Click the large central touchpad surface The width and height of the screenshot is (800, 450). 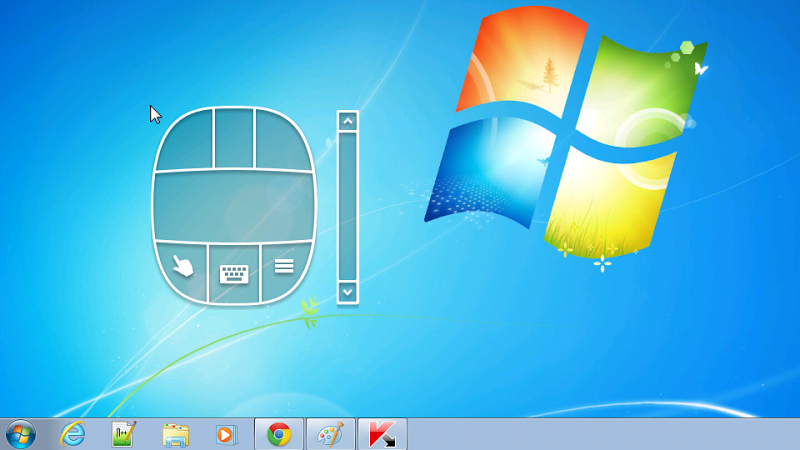pos(234,206)
